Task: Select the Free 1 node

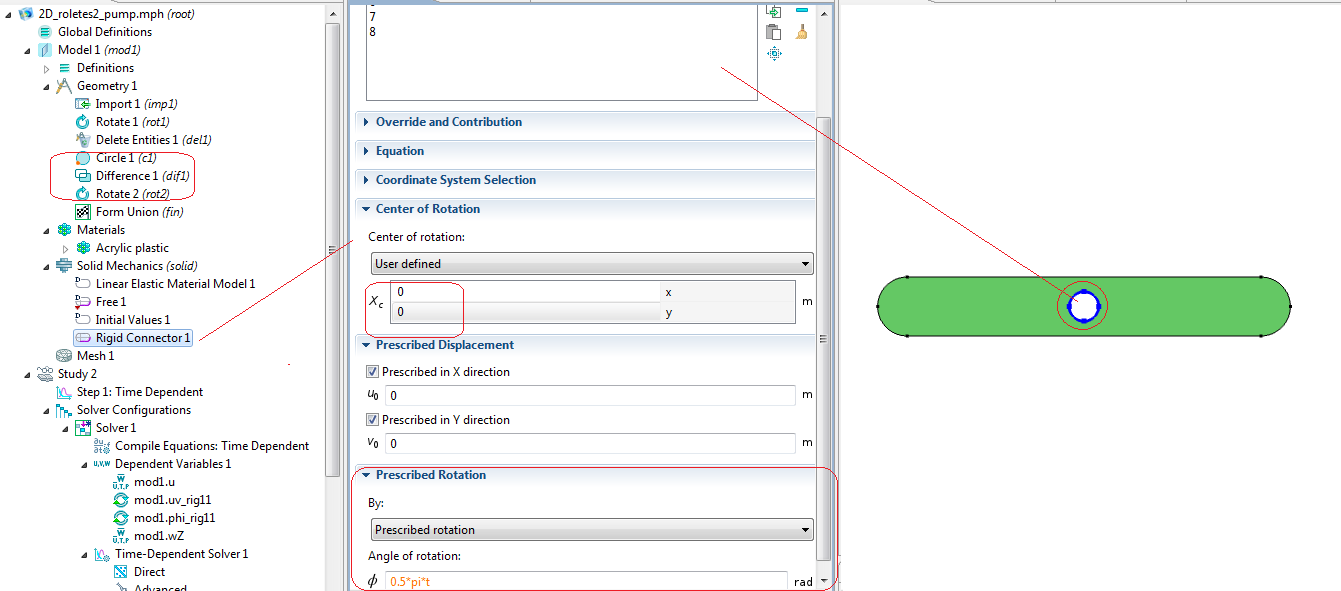Action: [111, 302]
